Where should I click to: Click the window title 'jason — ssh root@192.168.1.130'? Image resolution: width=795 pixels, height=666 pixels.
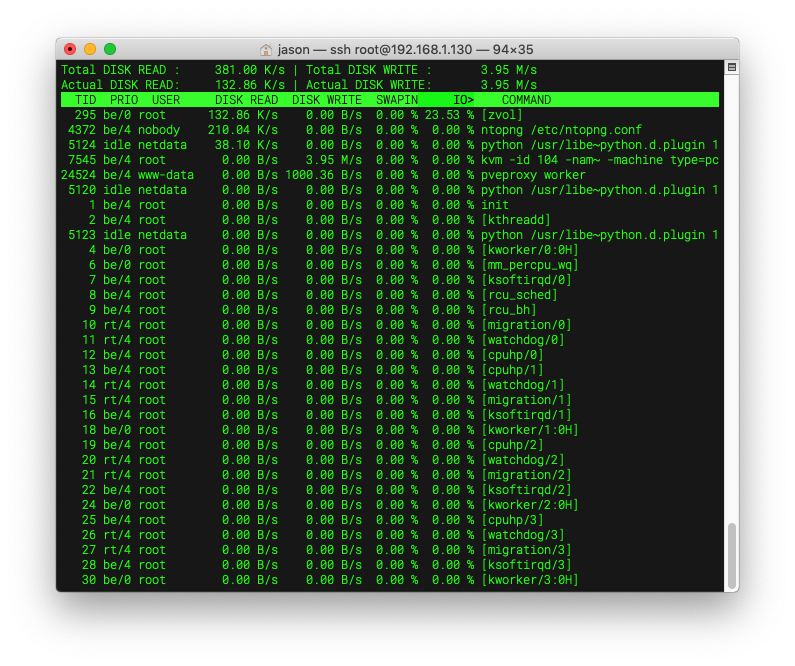click(x=375, y=50)
